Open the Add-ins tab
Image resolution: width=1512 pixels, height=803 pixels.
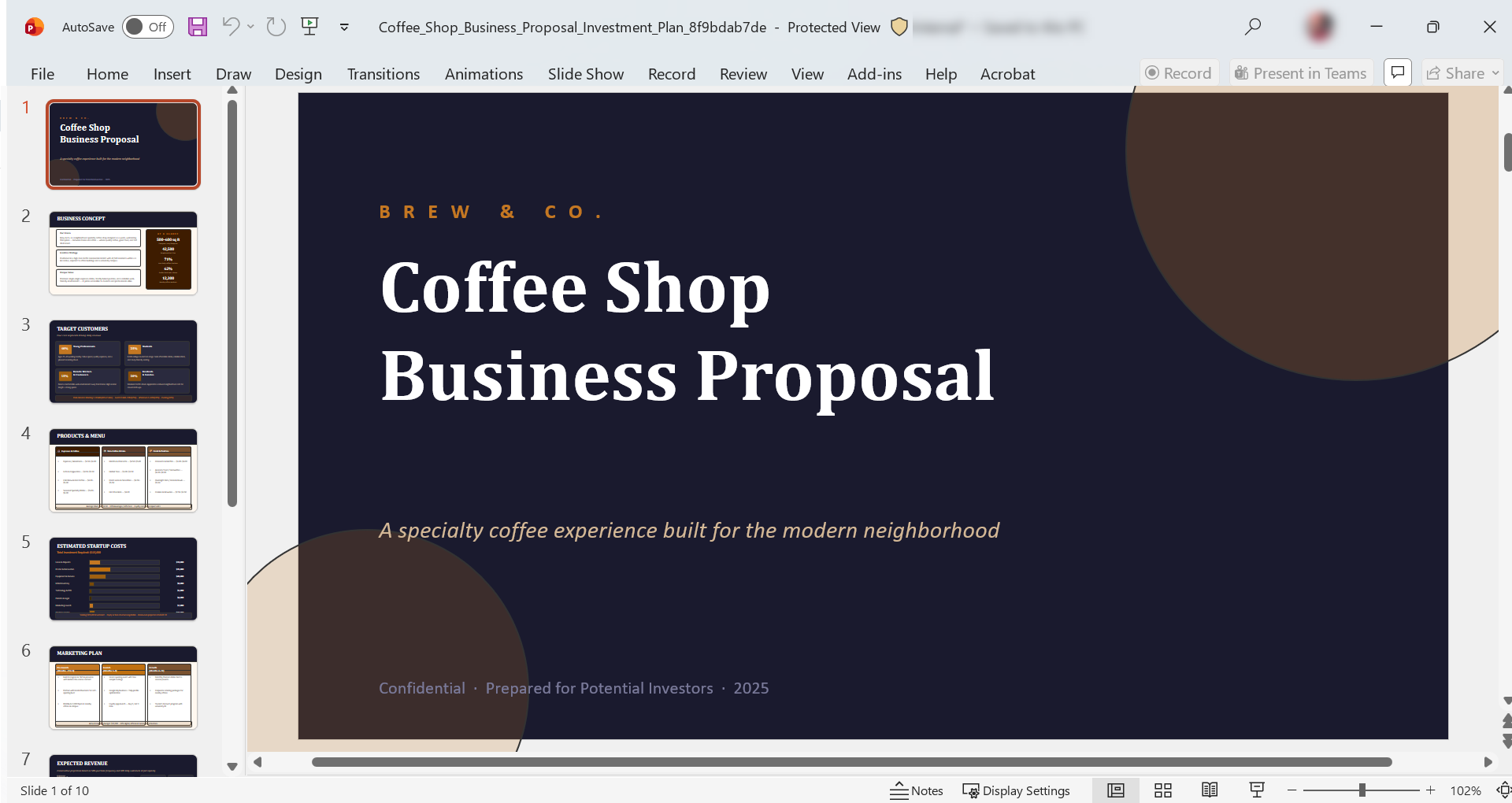874,74
